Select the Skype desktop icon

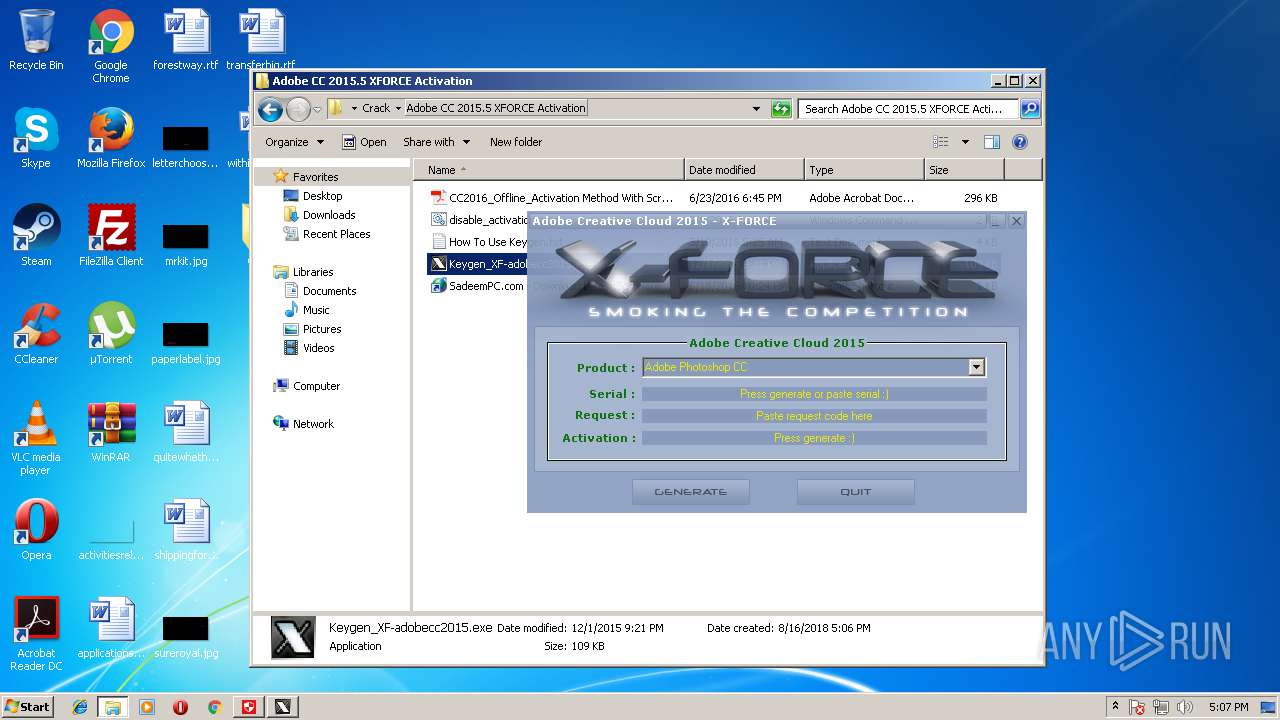(36, 138)
